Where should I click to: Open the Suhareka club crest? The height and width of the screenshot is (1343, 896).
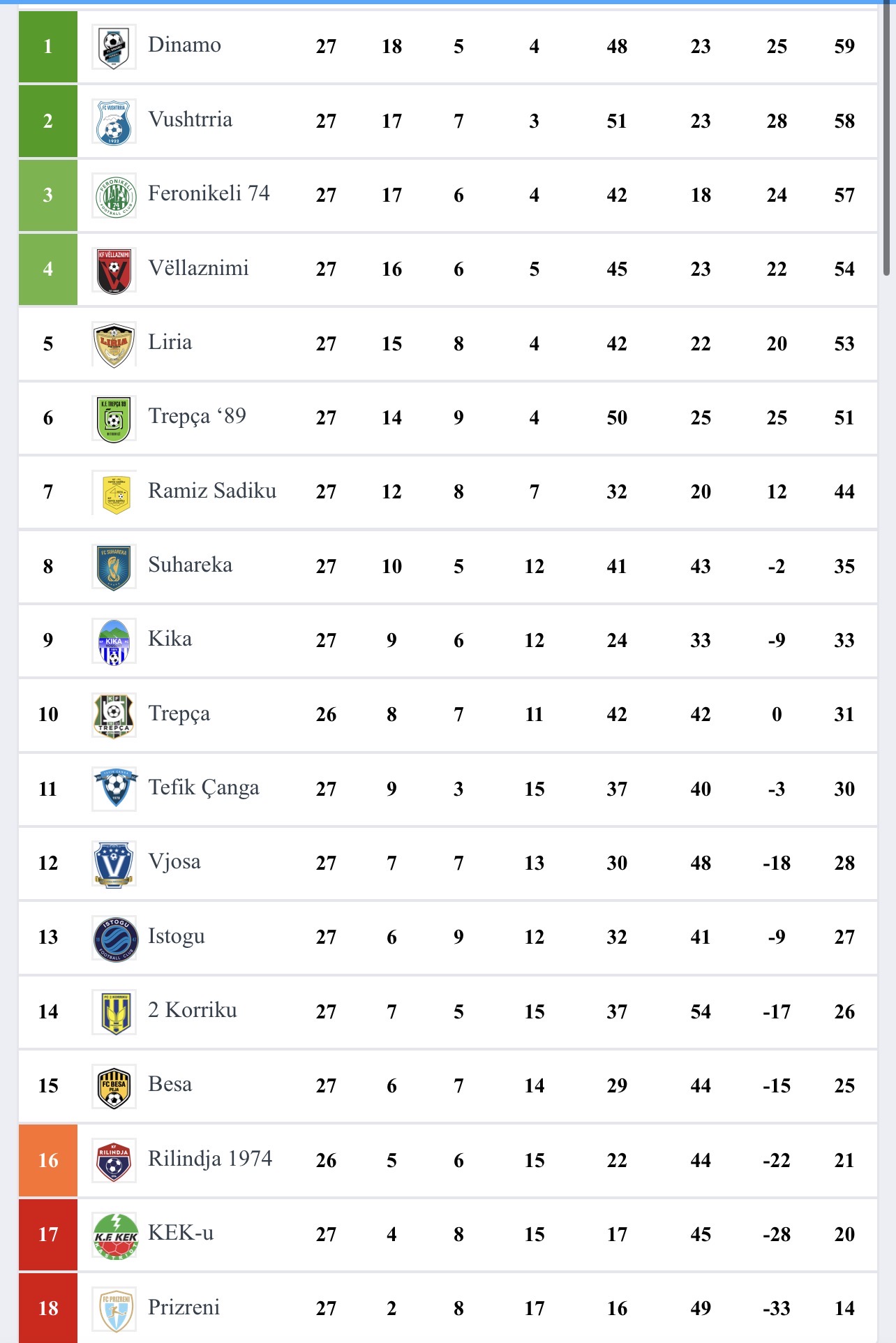(x=114, y=567)
